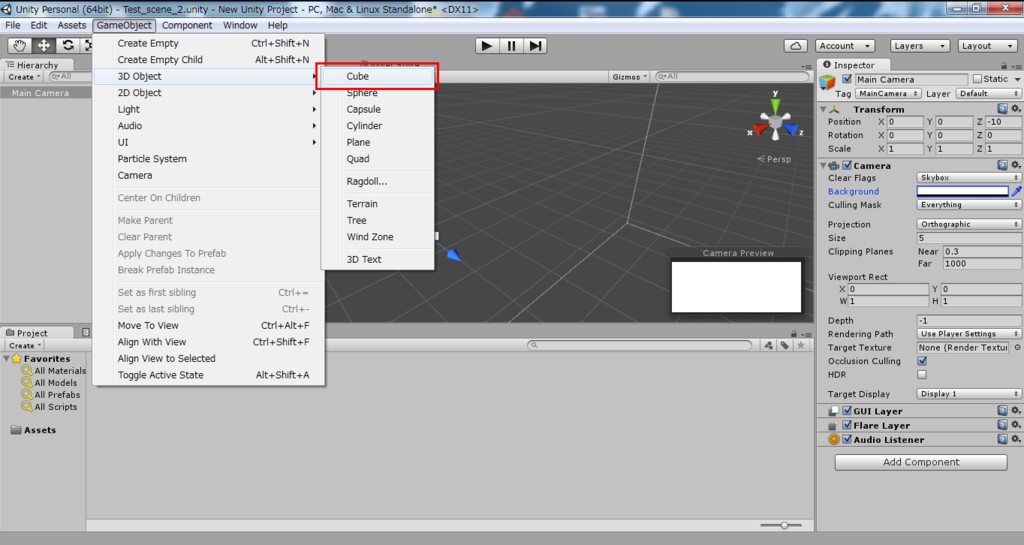Image resolution: width=1024 pixels, height=545 pixels.
Task: Enable the HDR checkbox
Action: 922,375
